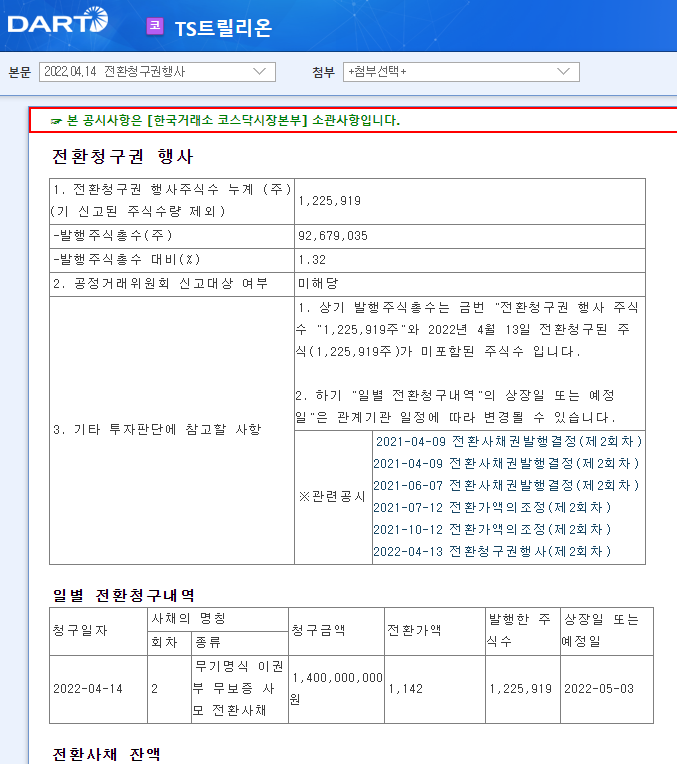The width and height of the screenshot is (677, 764).
Task: Open 2021-06-07 전환사채권발행결정 link
Action: pyautogui.click(x=506, y=485)
